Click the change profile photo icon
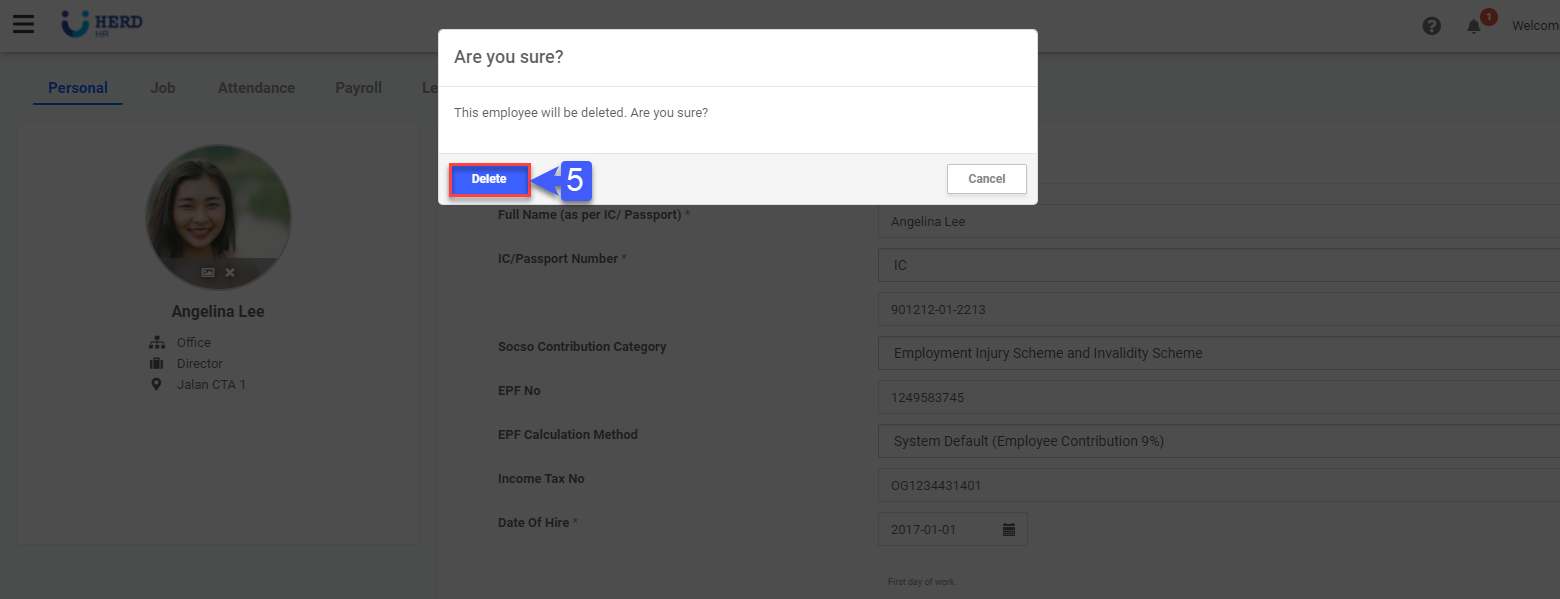 [x=208, y=272]
